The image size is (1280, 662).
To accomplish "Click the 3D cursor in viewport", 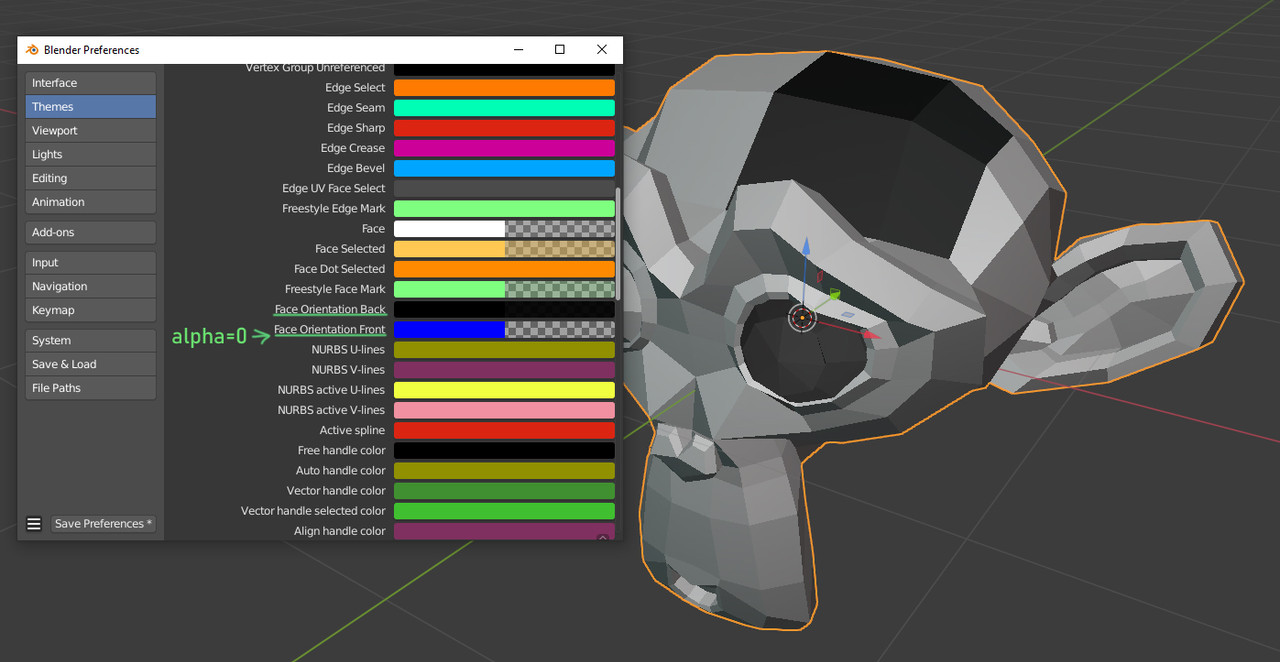I will click(x=802, y=318).
